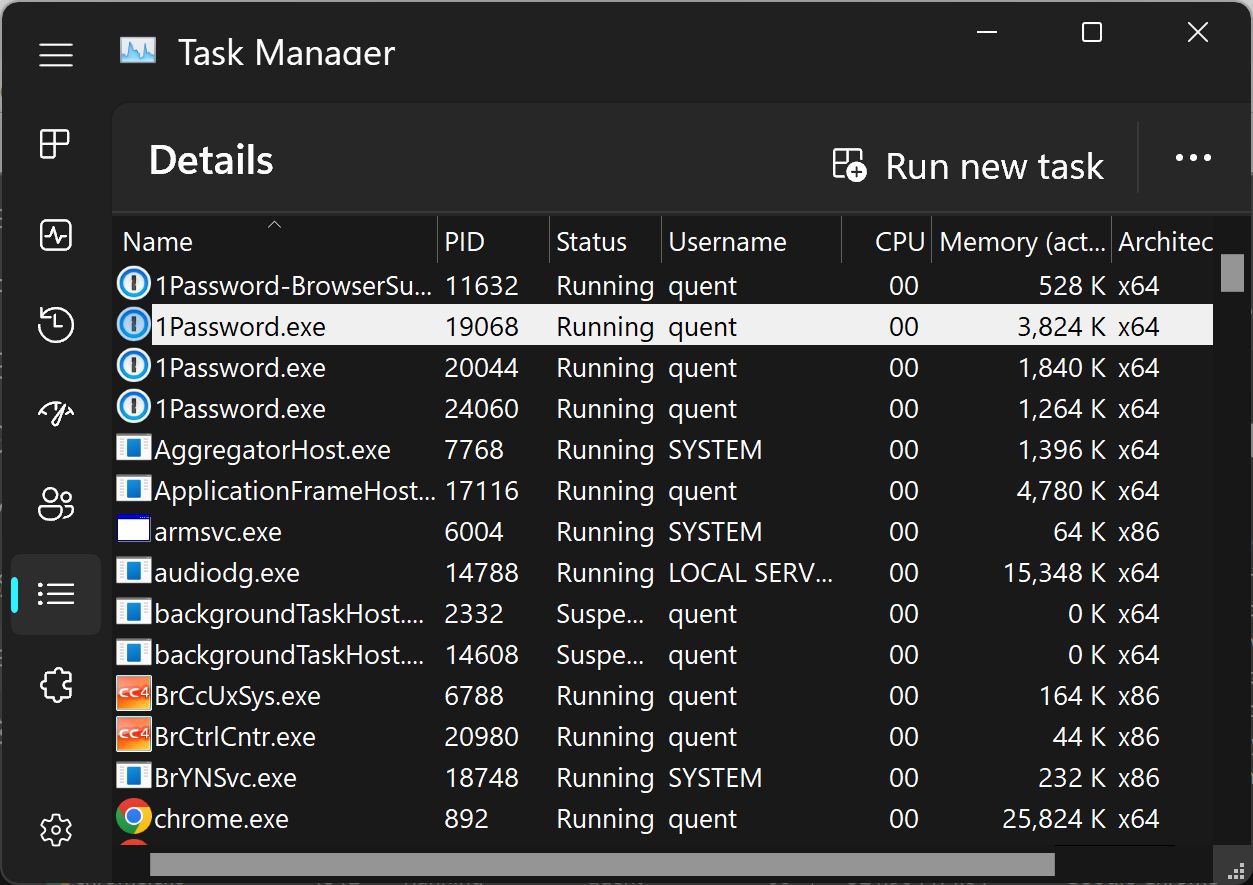Click Run new task button
Viewport: 1253px width, 885px height.
tap(968, 166)
